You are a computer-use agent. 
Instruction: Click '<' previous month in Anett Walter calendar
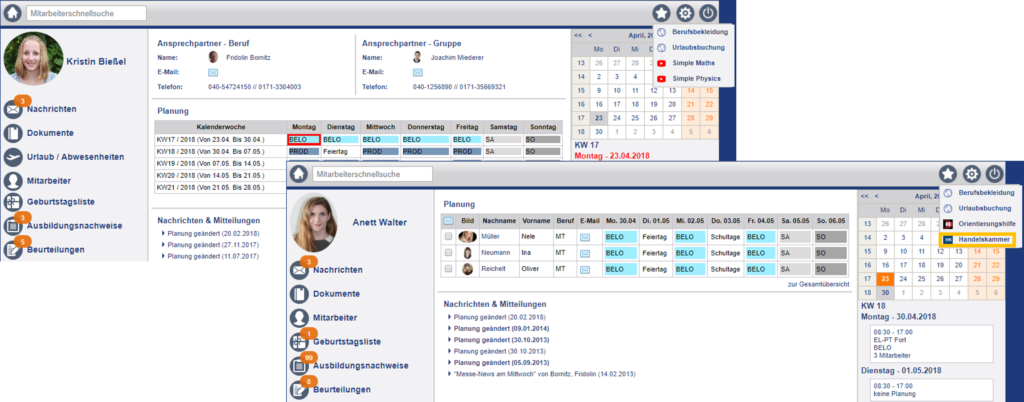876,196
